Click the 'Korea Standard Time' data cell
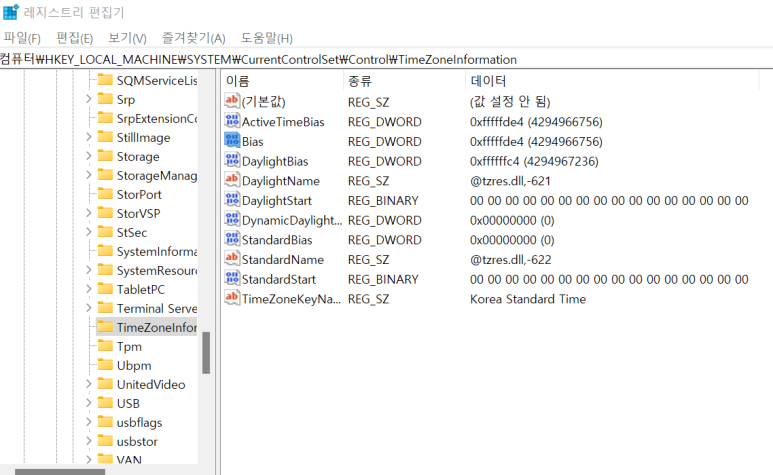Screen dimensions: 773x475 coord(528,299)
